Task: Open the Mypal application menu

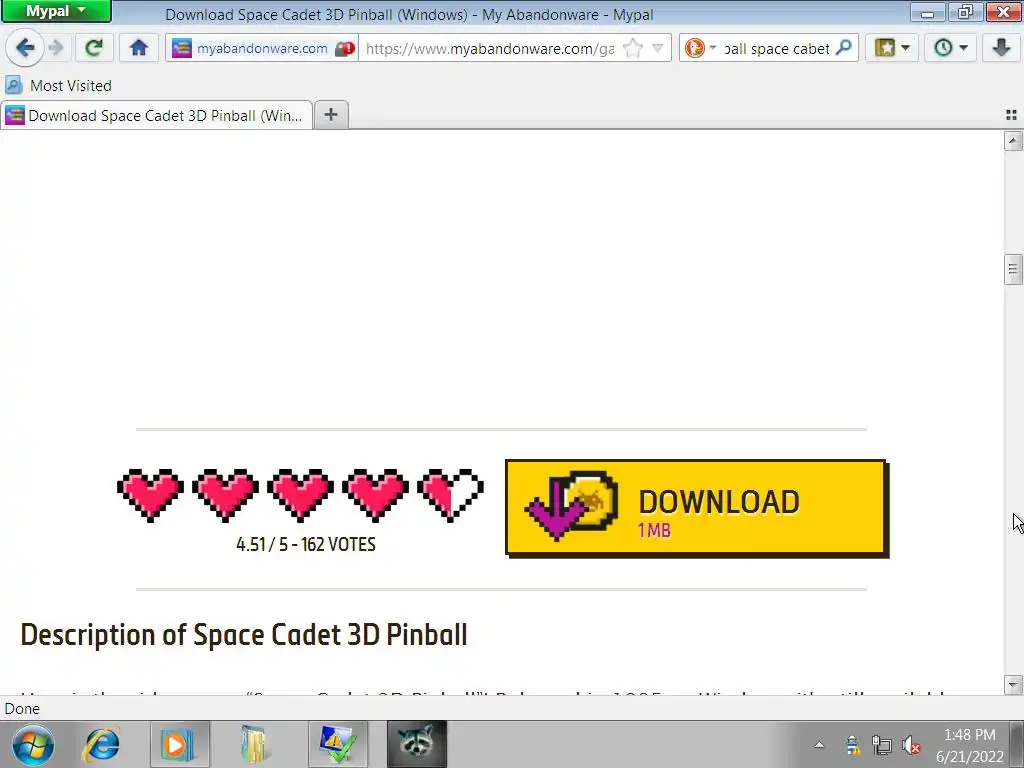Action: 56,11
